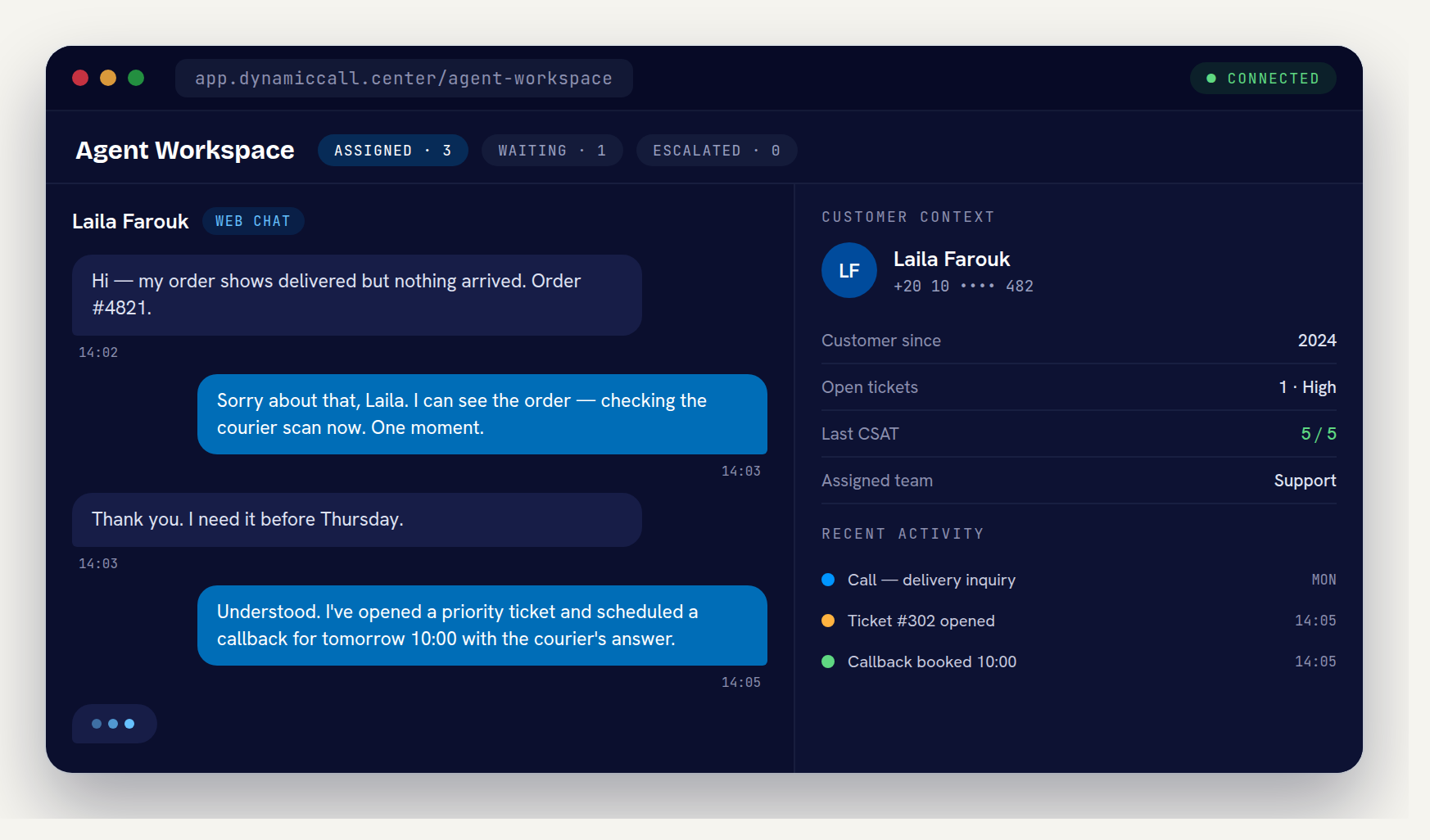Viewport: 1430px width, 840px height.
Task: Click the MON timestamp in Recent Activity
Action: [1324, 580]
